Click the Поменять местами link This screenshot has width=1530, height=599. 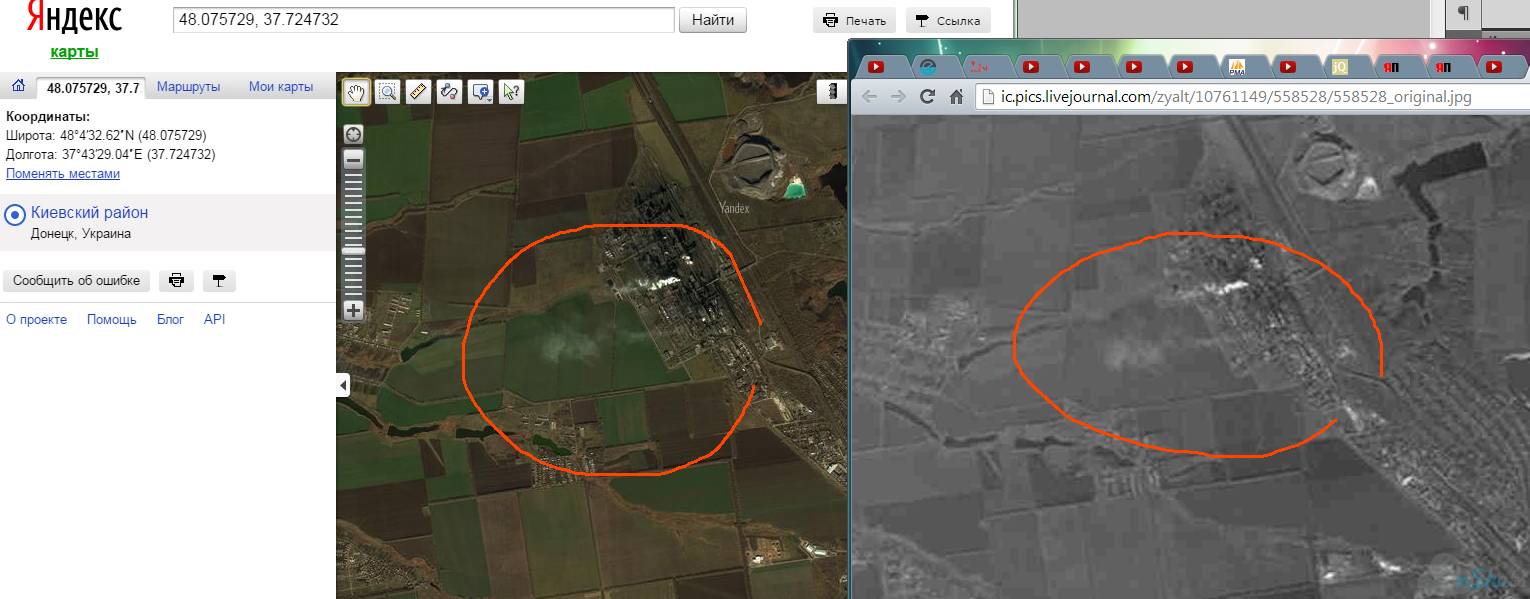click(x=63, y=173)
